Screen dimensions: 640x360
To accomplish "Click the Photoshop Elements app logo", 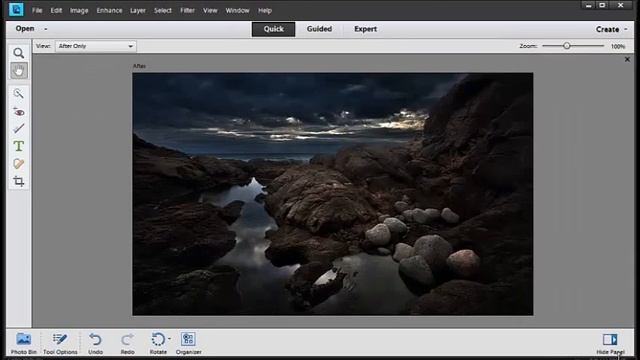I will pyautogui.click(x=16, y=9).
